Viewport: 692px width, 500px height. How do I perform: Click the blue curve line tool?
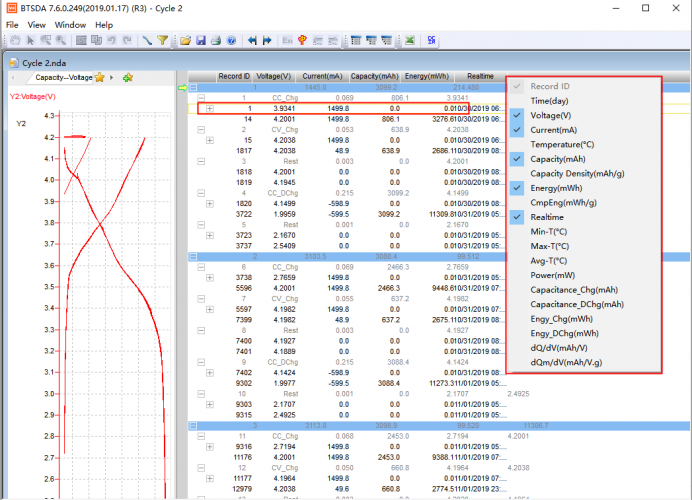[x=147, y=41]
